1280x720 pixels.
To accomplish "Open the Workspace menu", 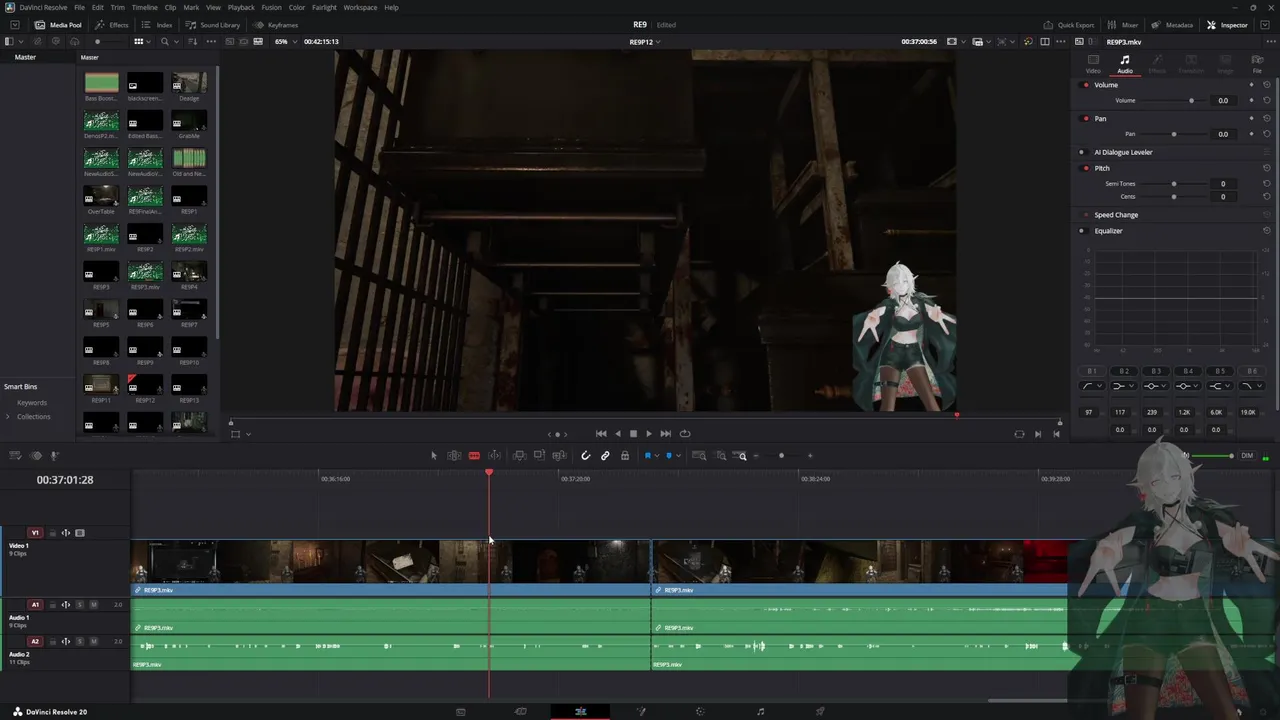I will pos(360,7).
